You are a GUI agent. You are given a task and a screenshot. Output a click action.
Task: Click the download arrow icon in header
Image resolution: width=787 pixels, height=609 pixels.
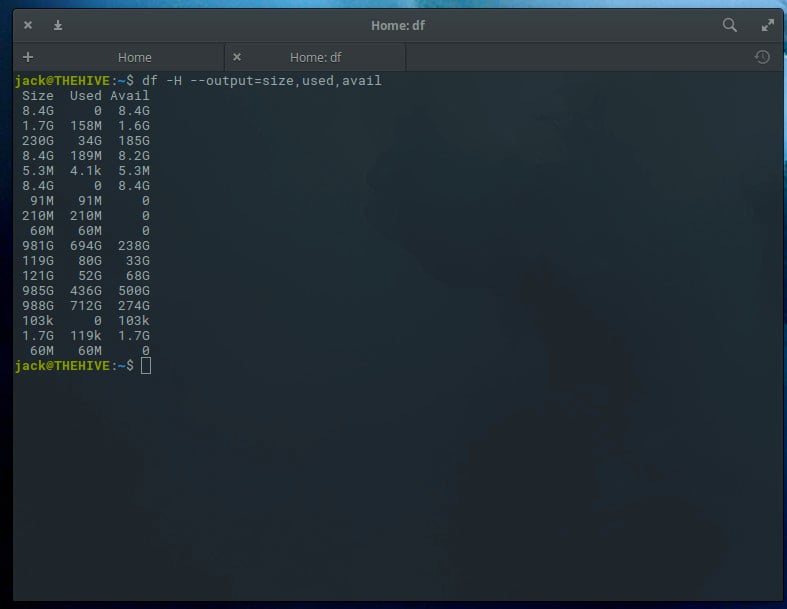[x=58, y=25]
